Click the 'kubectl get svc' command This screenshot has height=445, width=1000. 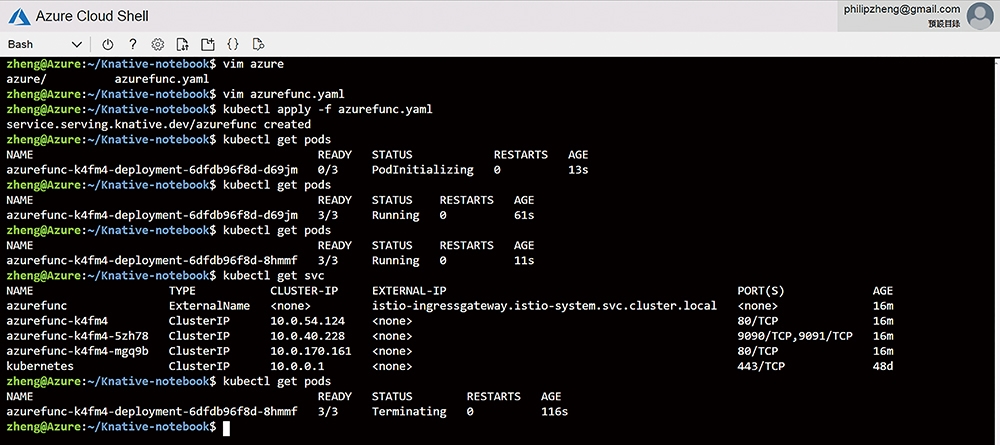click(274, 275)
